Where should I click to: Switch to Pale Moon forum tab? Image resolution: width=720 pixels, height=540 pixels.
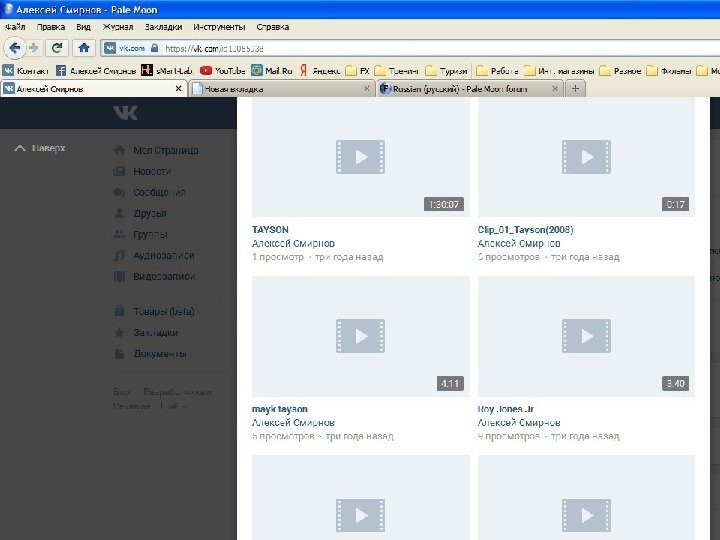[x=470, y=89]
